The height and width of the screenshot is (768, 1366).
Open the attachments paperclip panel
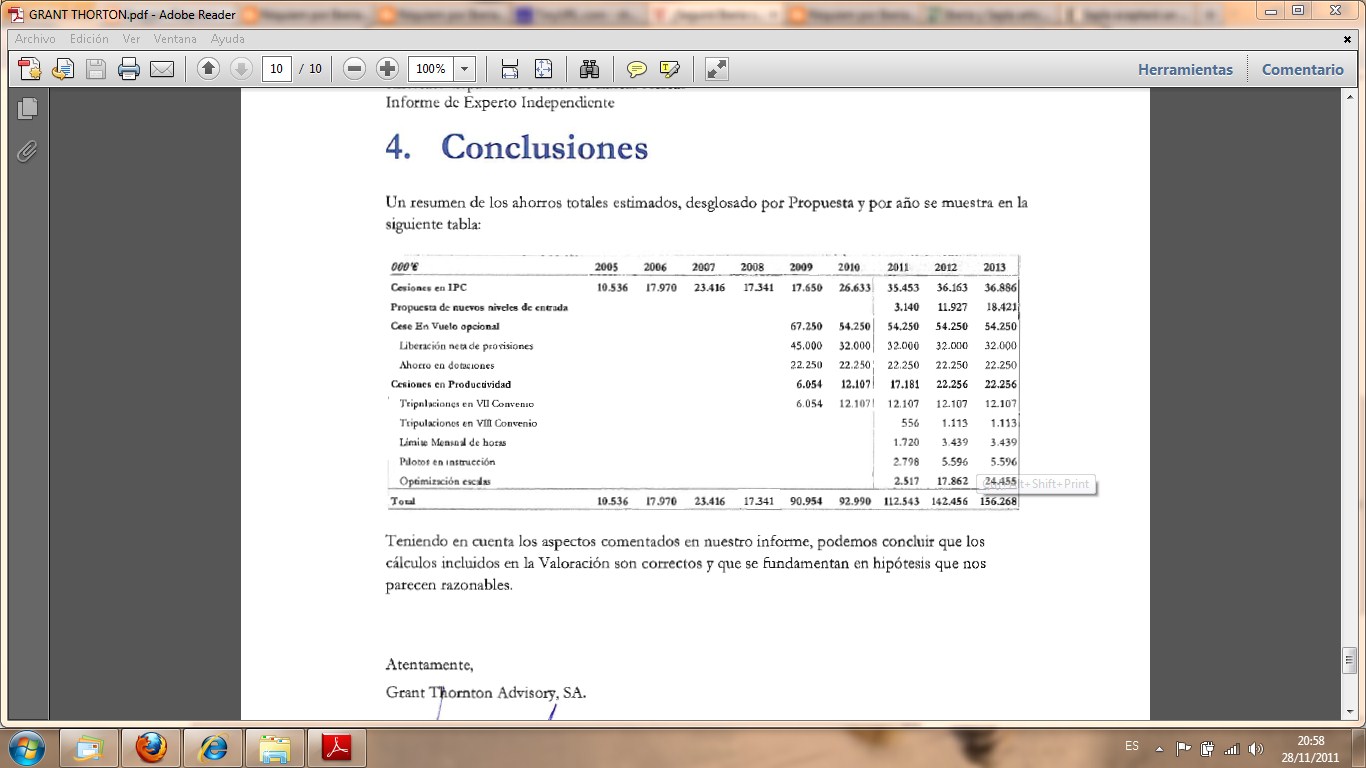[x=27, y=151]
